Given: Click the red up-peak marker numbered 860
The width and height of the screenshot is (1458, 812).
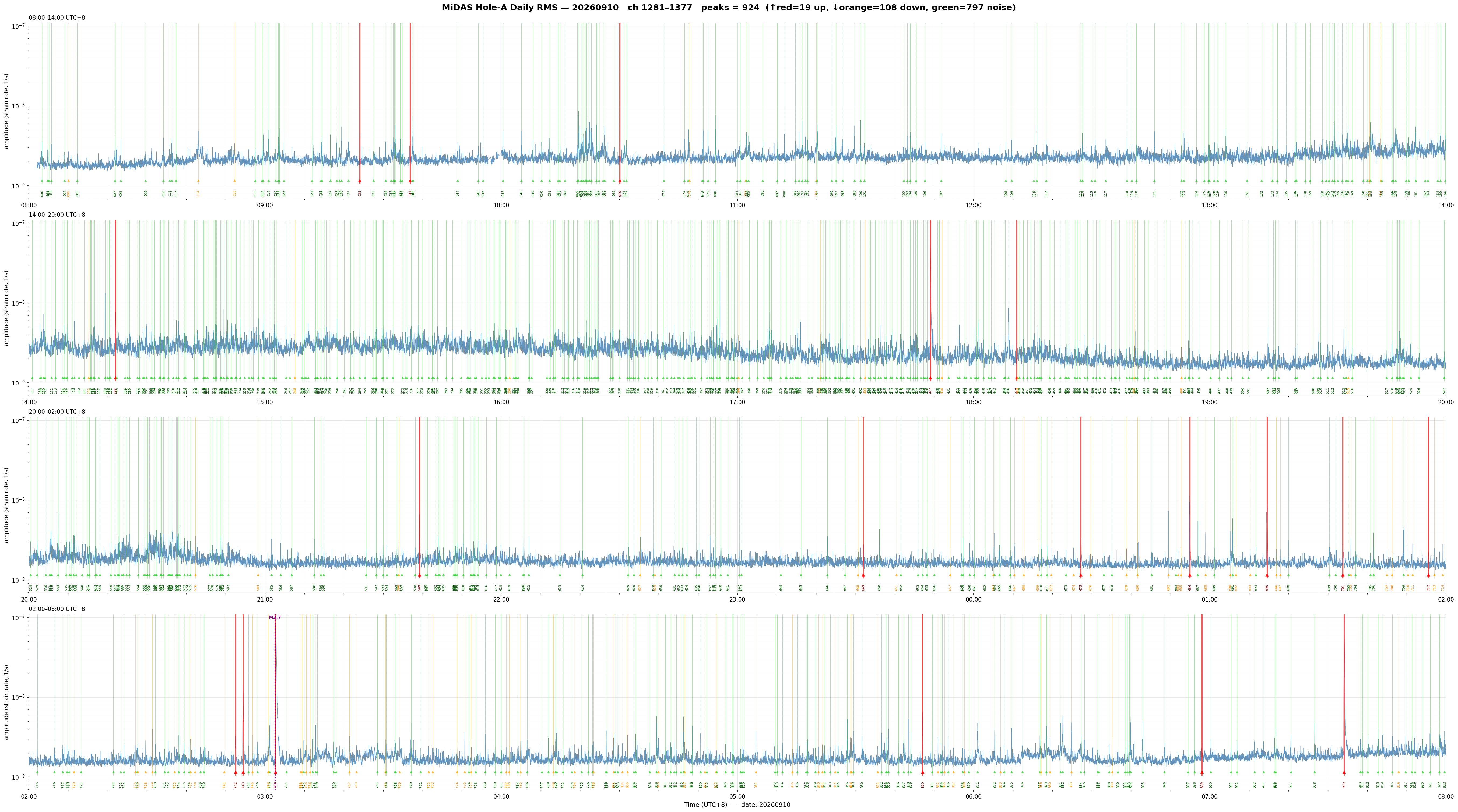Looking at the screenshot, I should [x=923, y=772].
